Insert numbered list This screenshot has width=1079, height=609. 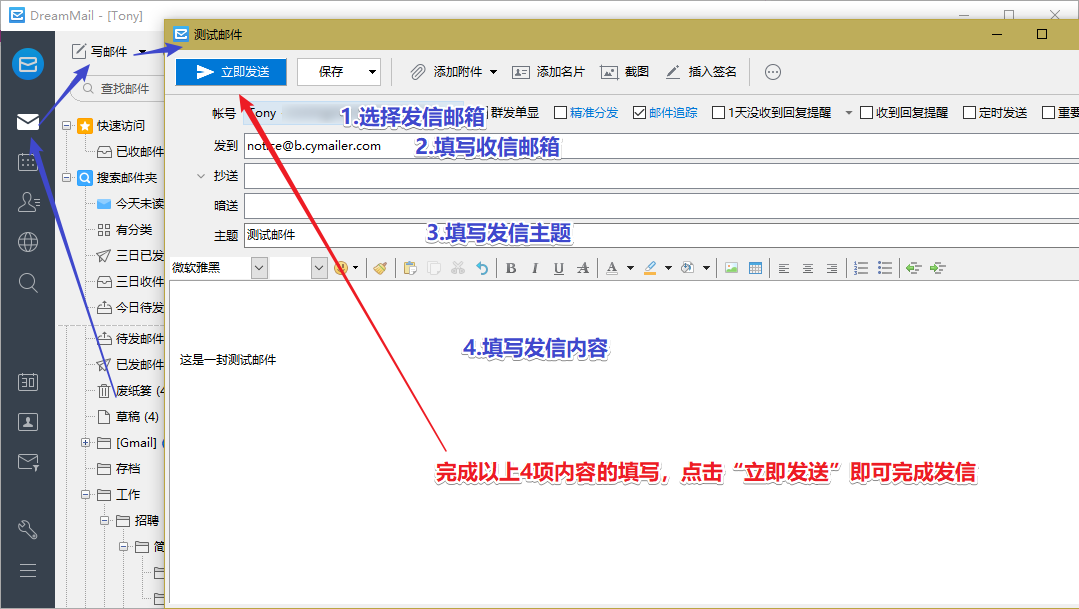click(x=861, y=268)
